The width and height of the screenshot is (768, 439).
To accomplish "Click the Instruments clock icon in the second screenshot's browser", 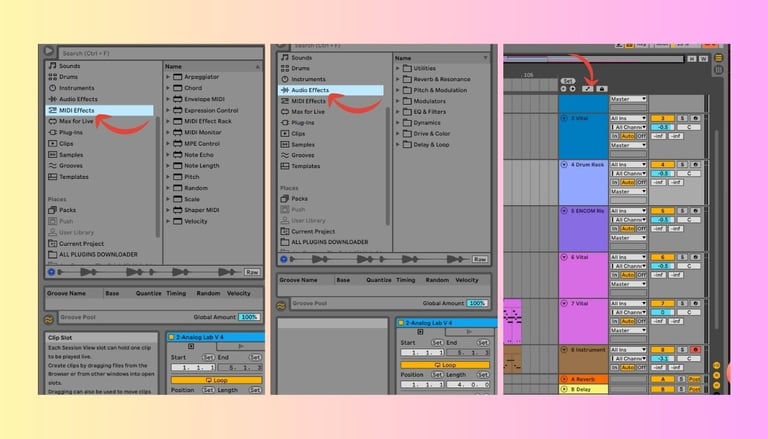I will pos(285,79).
